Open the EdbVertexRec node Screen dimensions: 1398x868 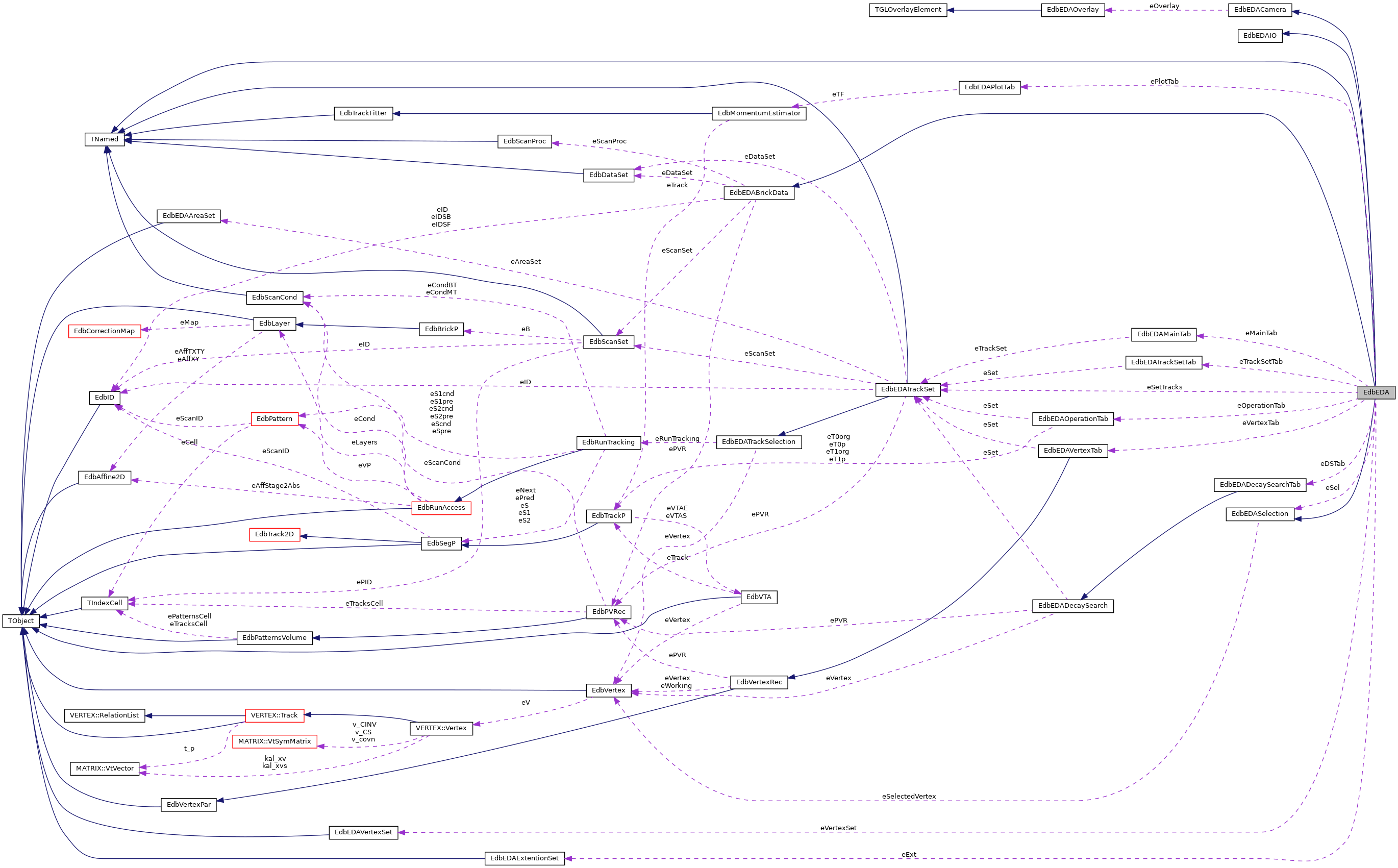tap(759, 683)
